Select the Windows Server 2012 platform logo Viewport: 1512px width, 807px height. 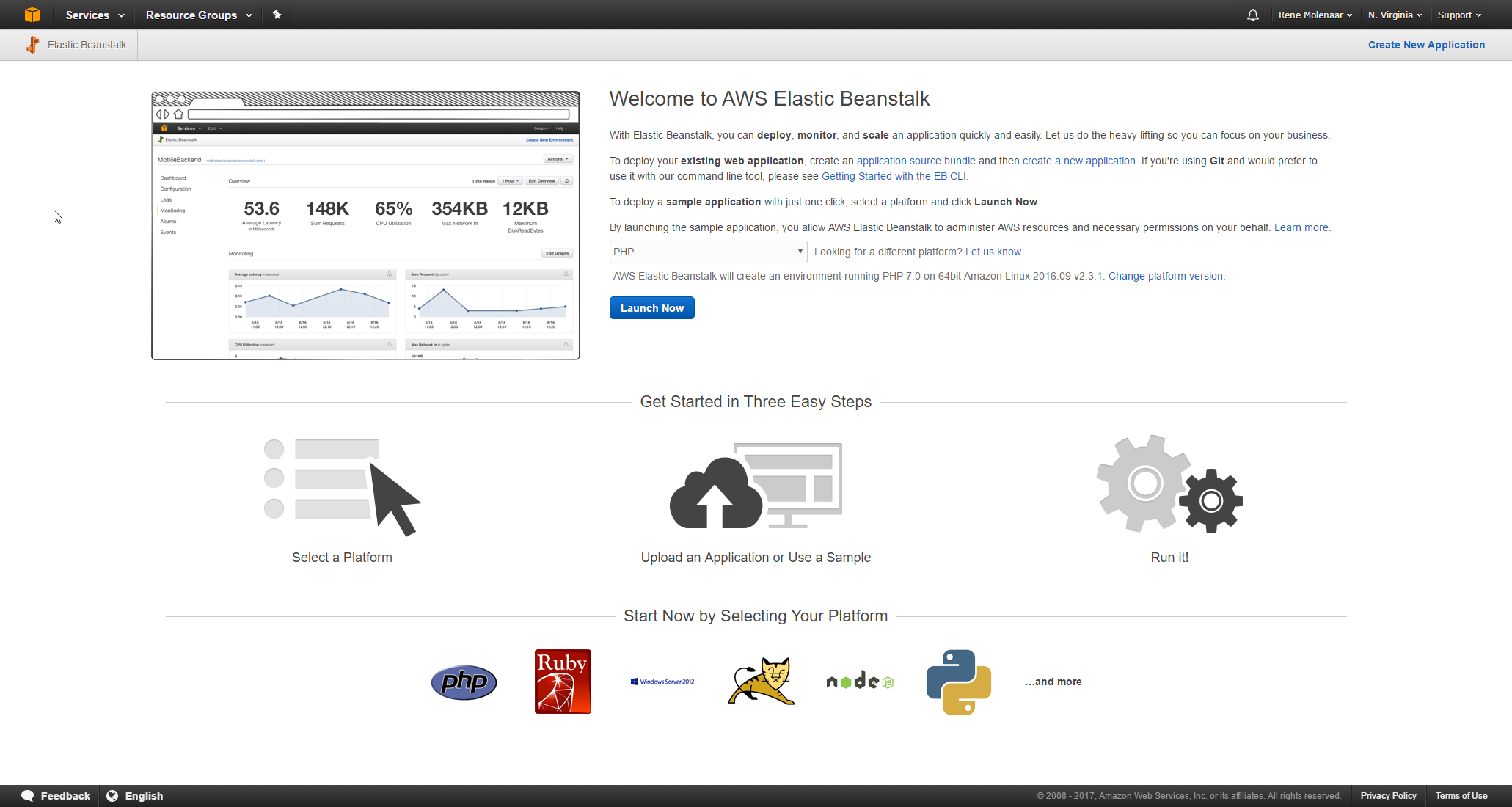662,682
